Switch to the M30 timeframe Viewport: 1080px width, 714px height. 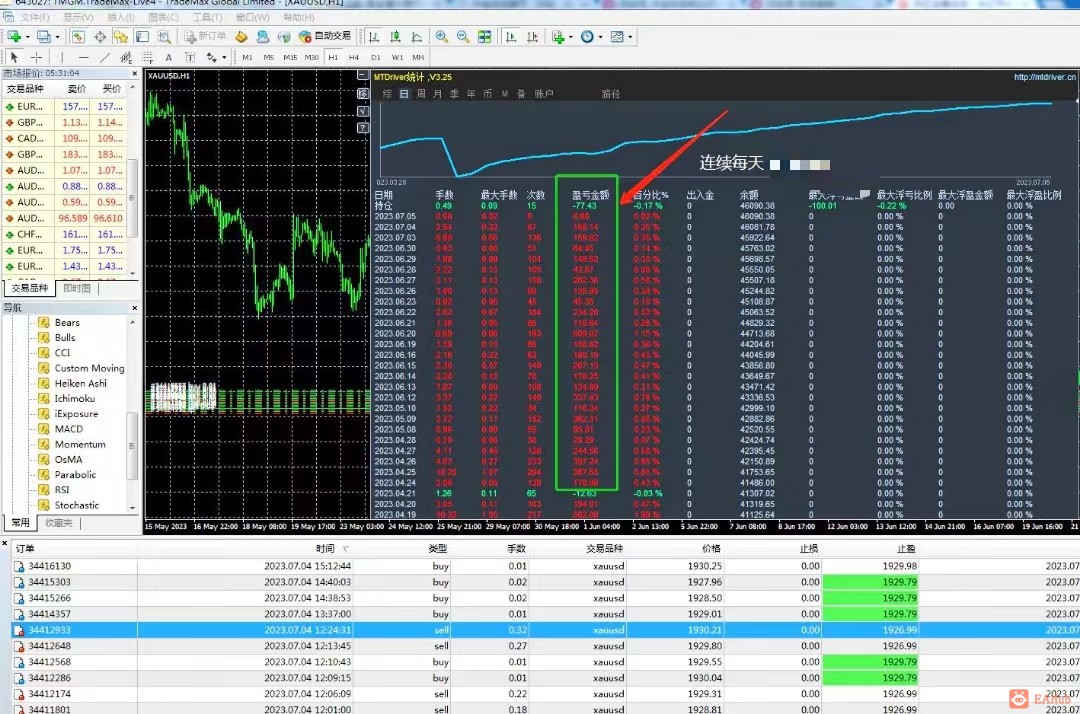click(312, 57)
